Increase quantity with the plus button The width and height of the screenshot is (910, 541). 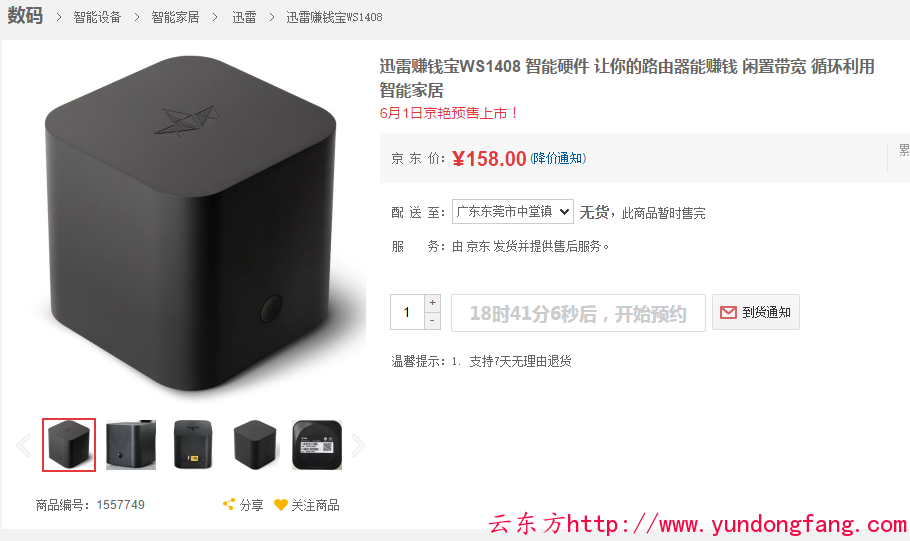point(432,303)
